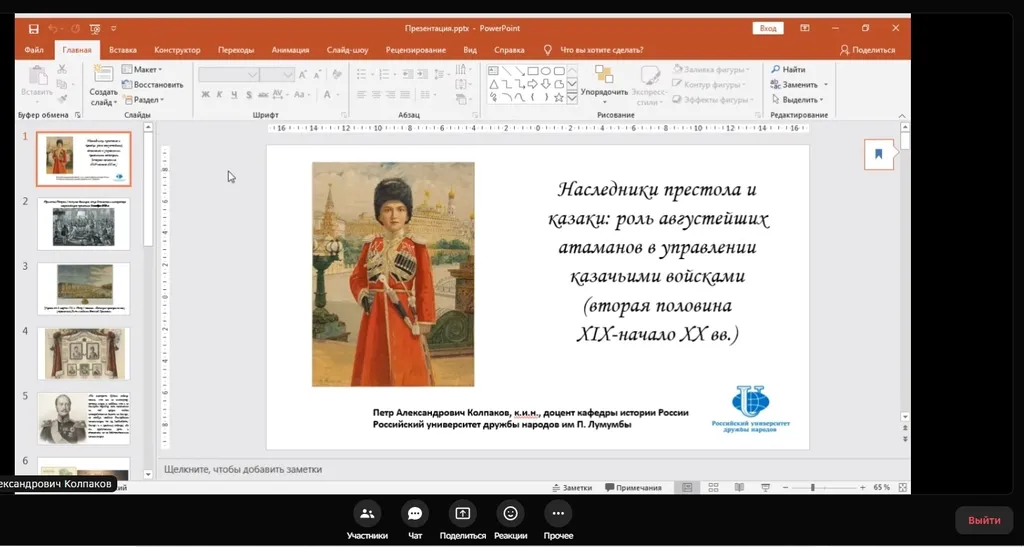The width and height of the screenshot is (1024, 547).
Task: Click Заменить to replace text
Action: [795, 84]
